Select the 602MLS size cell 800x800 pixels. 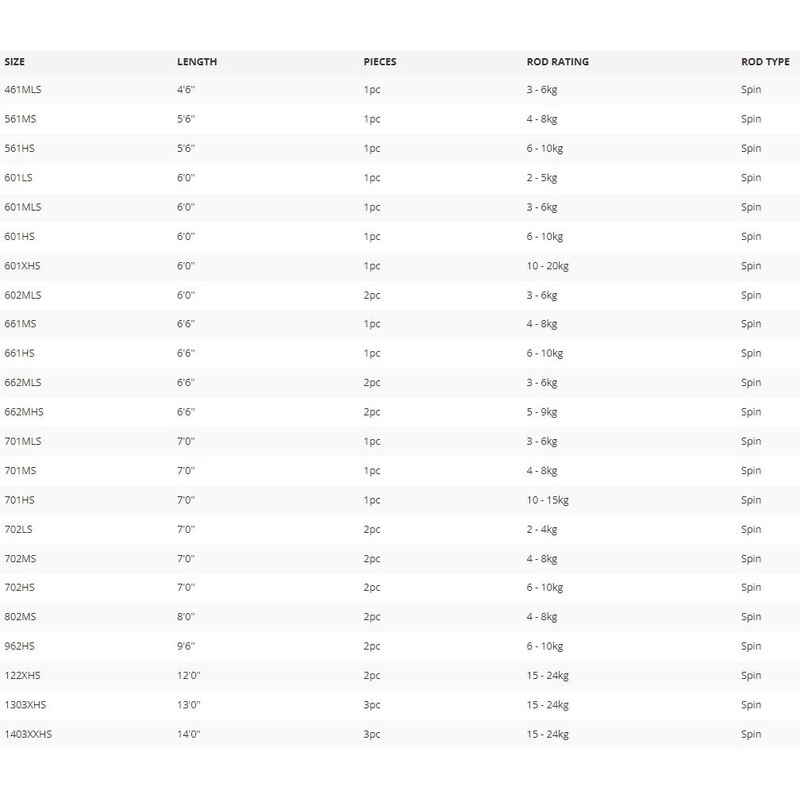click(23, 295)
